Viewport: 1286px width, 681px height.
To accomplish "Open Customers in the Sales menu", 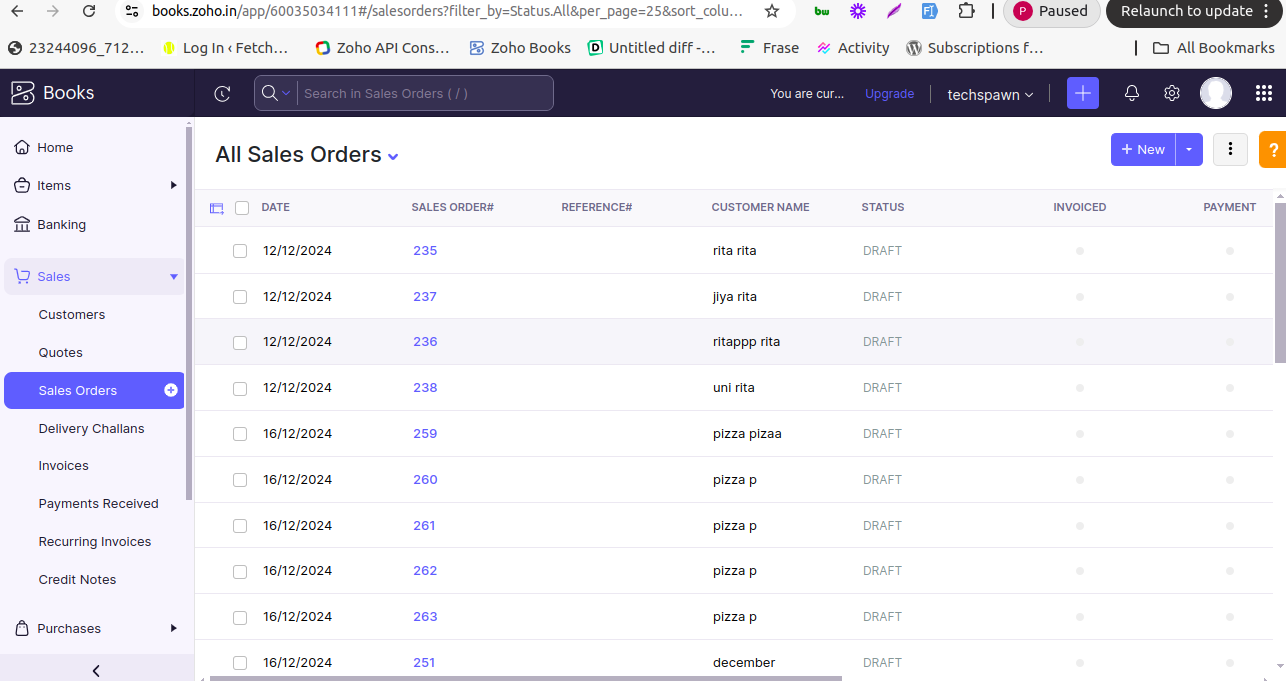I will 71,315.
